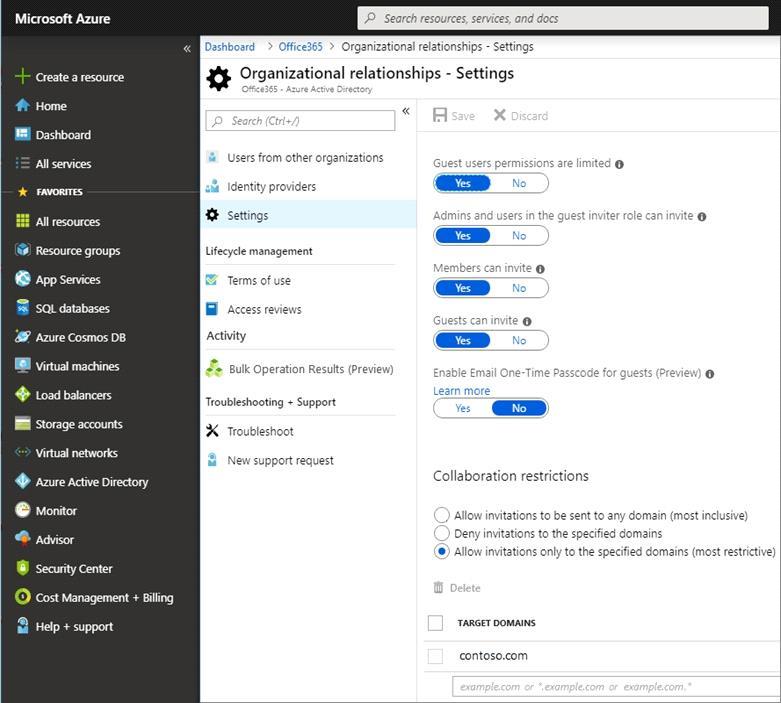
Task: Enable Email One-Time Passcode with Yes
Action: [462, 408]
